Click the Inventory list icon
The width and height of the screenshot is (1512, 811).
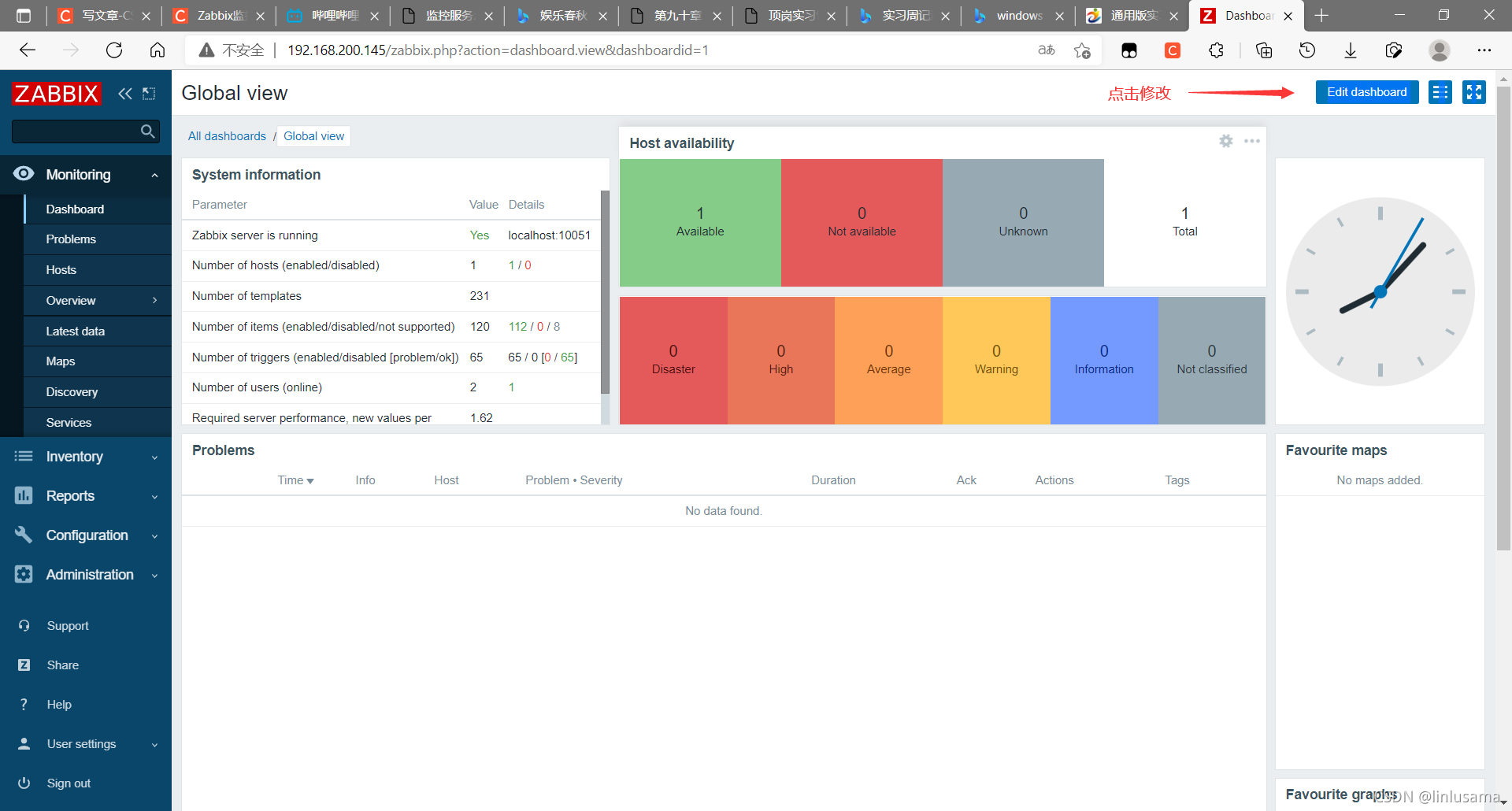[24, 456]
